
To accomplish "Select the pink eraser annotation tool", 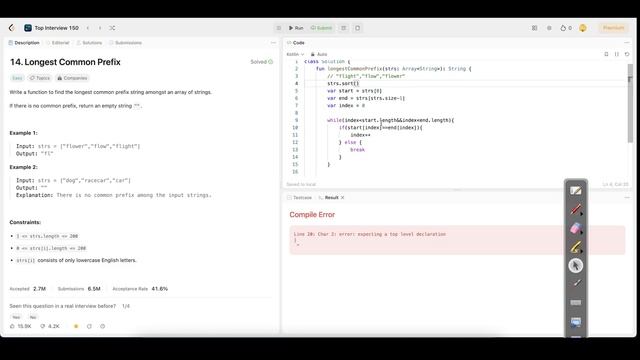I will pyautogui.click(x=576, y=228).
